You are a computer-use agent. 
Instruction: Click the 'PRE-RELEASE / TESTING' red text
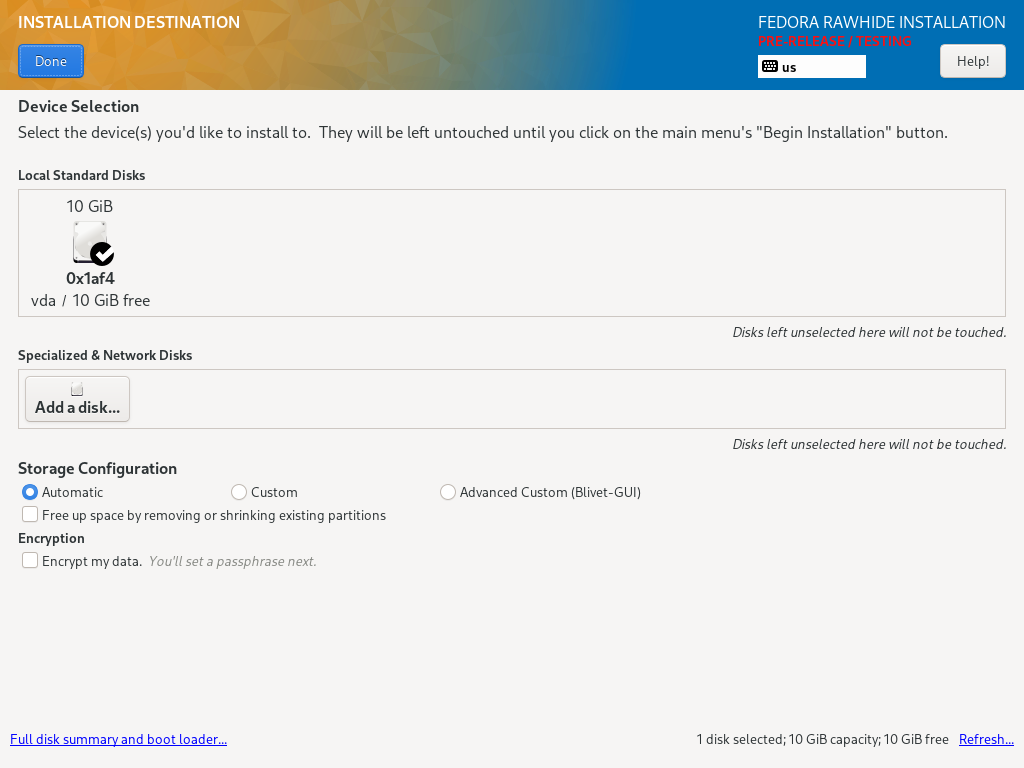click(835, 41)
